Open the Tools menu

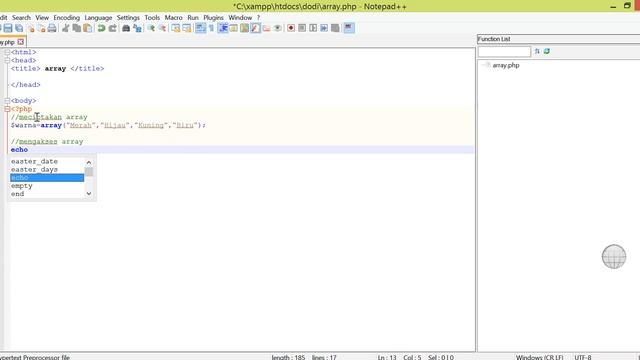point(152,18)
